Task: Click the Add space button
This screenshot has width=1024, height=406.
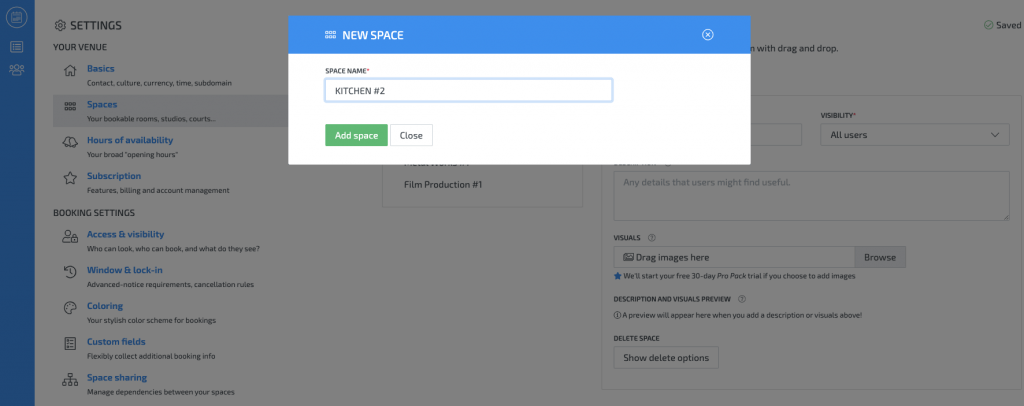Action: point(356,135)
